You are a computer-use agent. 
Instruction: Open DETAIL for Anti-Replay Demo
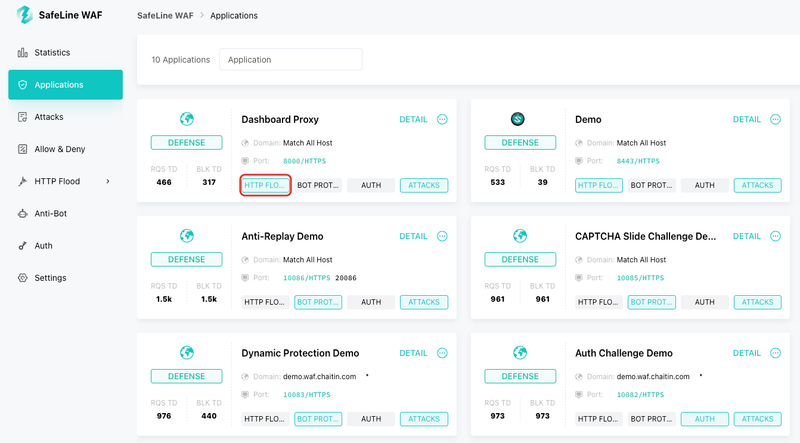tap(413, 236)
